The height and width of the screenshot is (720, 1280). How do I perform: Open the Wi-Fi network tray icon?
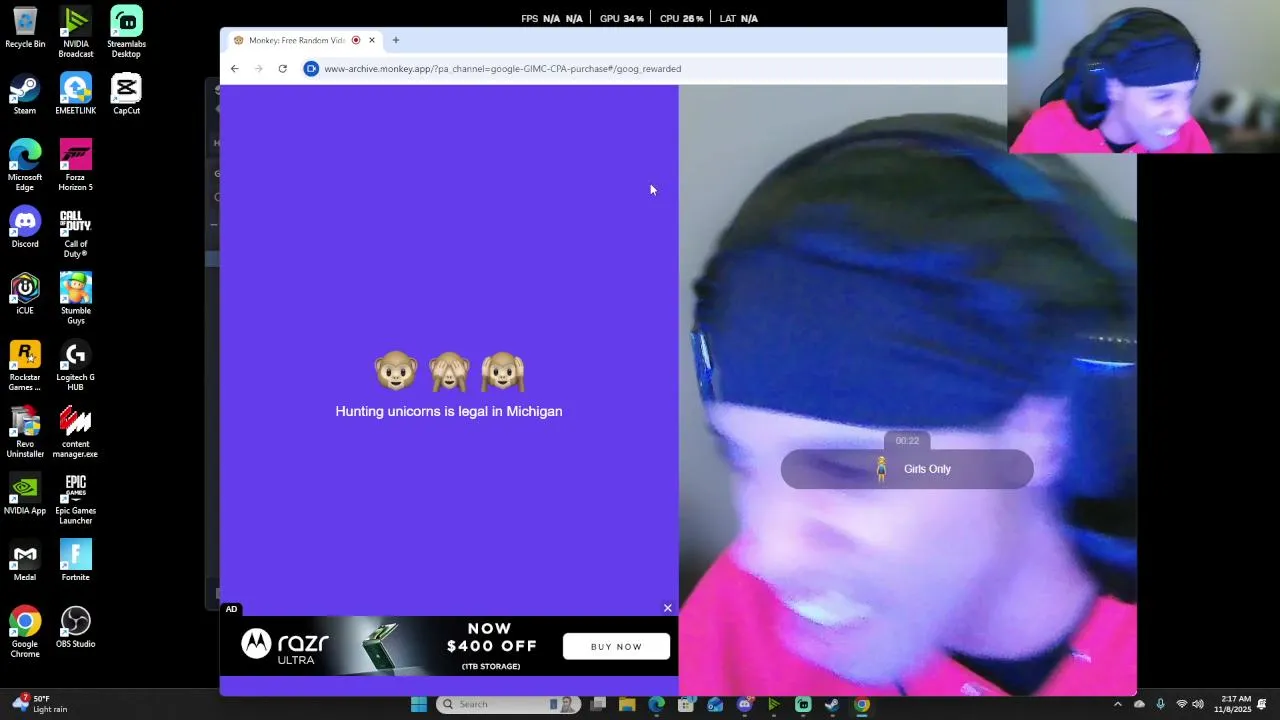click(1181, 704)
